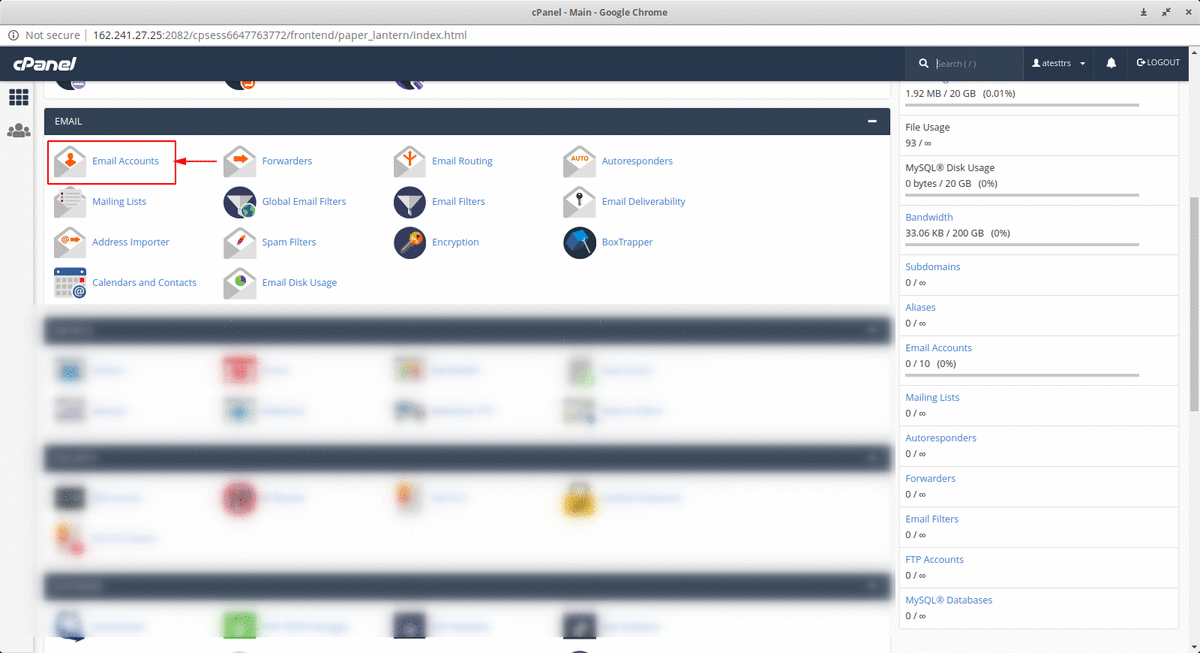The width and height of the screenshot is (1200, 653).
Task: Click the browser address bar URL
Action: (280, 35)
